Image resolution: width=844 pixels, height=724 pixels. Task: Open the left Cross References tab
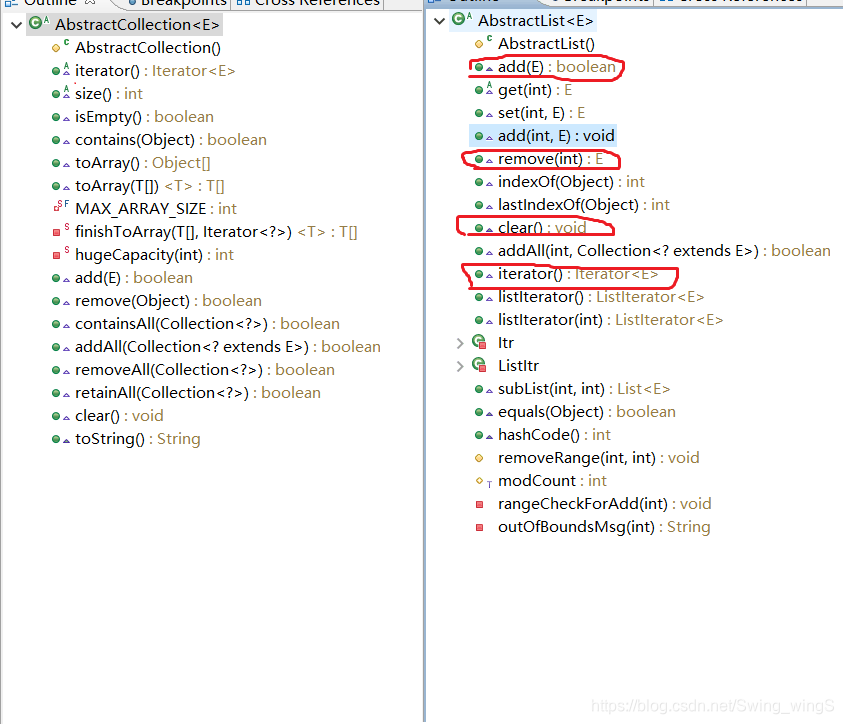click(x=308, y=3)
